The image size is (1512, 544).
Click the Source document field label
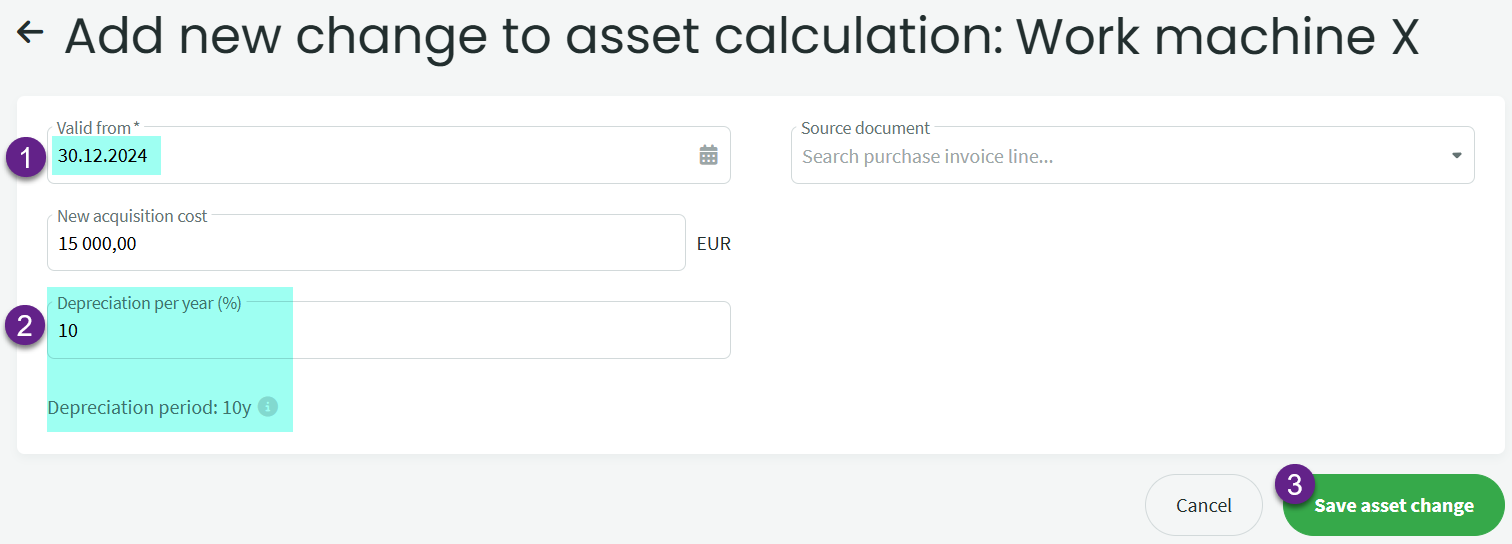pyautogui.click(x=865, y=128)
